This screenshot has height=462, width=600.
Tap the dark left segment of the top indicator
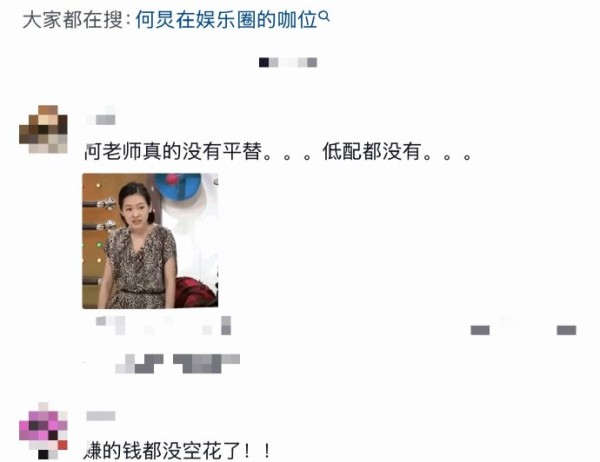(x=264, y=62)
